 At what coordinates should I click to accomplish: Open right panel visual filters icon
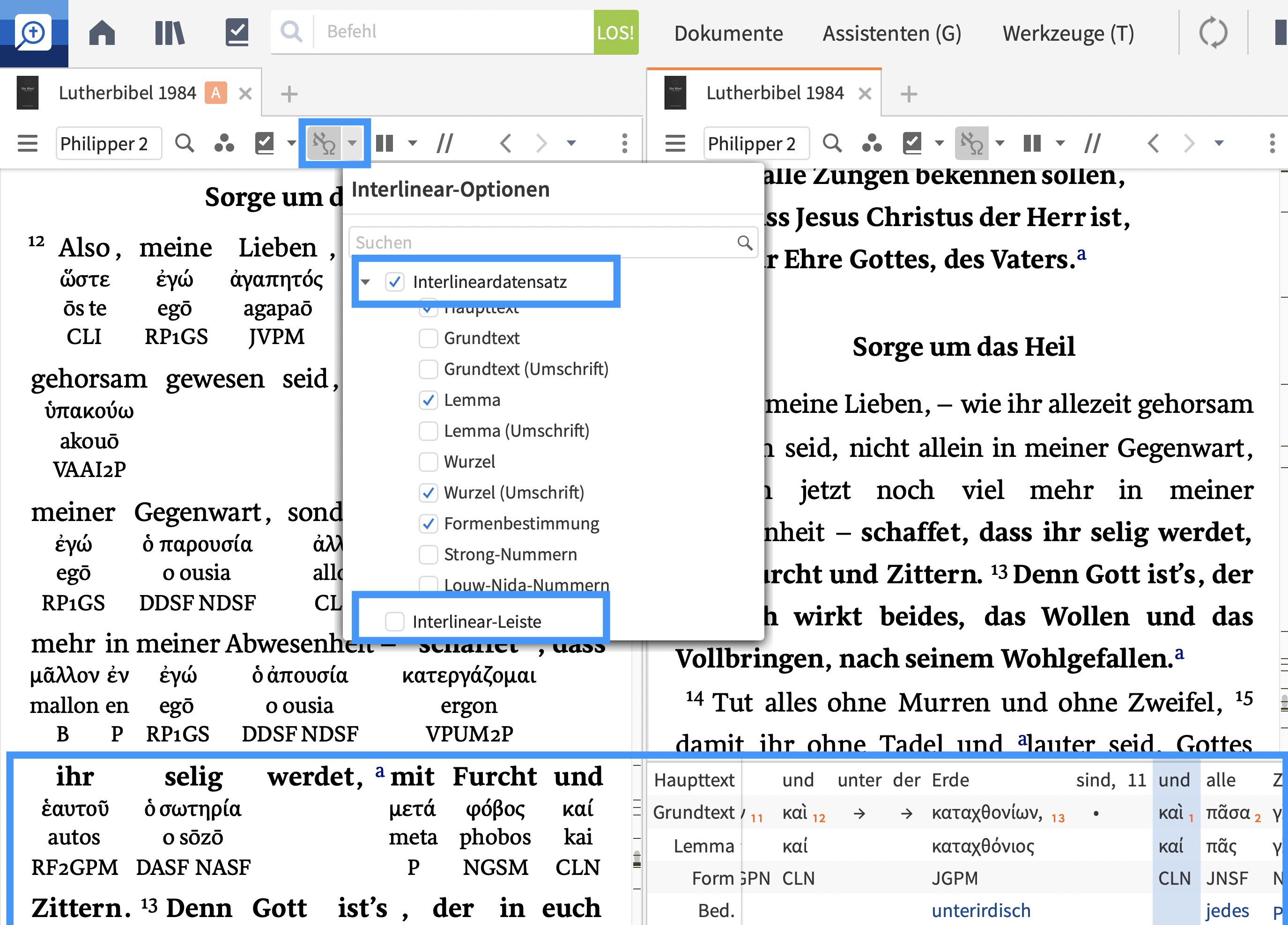pos(872,143)
